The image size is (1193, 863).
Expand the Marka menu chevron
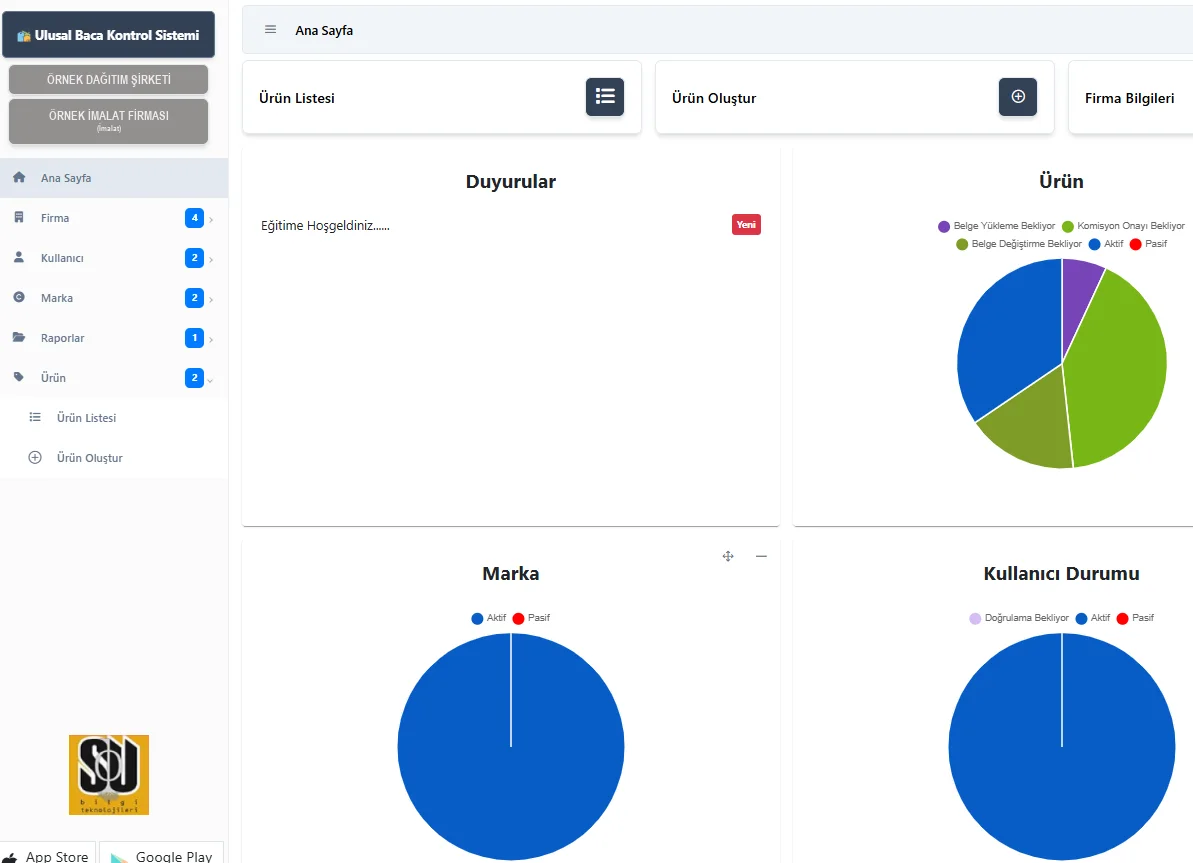tap(211, 300)
